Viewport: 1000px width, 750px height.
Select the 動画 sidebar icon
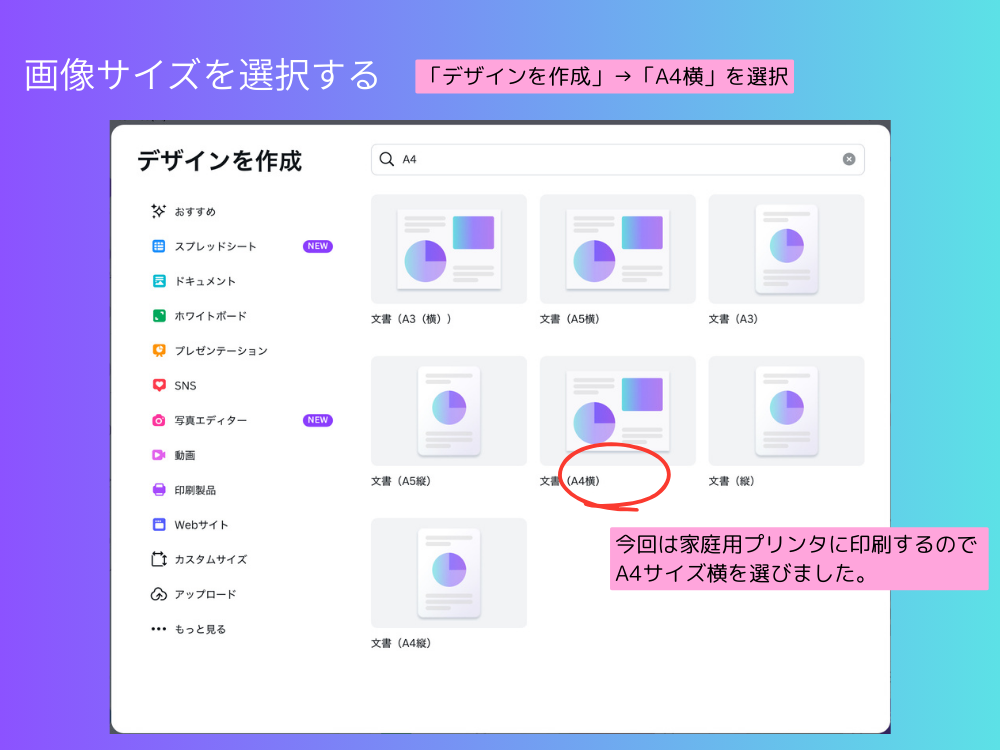point(158,454)
